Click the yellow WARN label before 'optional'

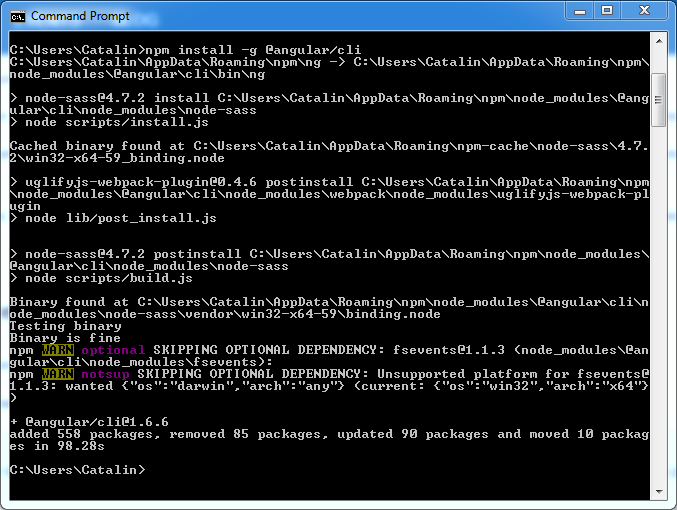coord(58,350)
